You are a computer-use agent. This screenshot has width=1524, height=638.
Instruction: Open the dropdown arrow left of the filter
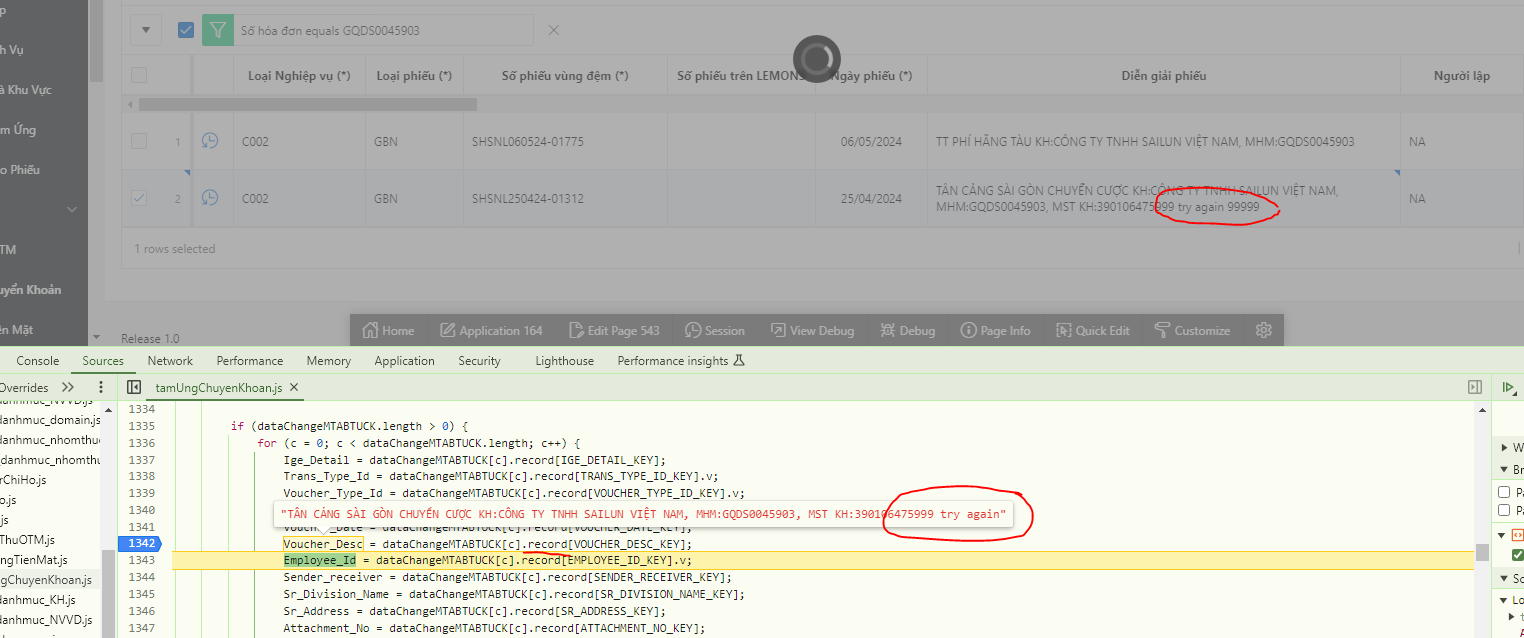(145, 30)
